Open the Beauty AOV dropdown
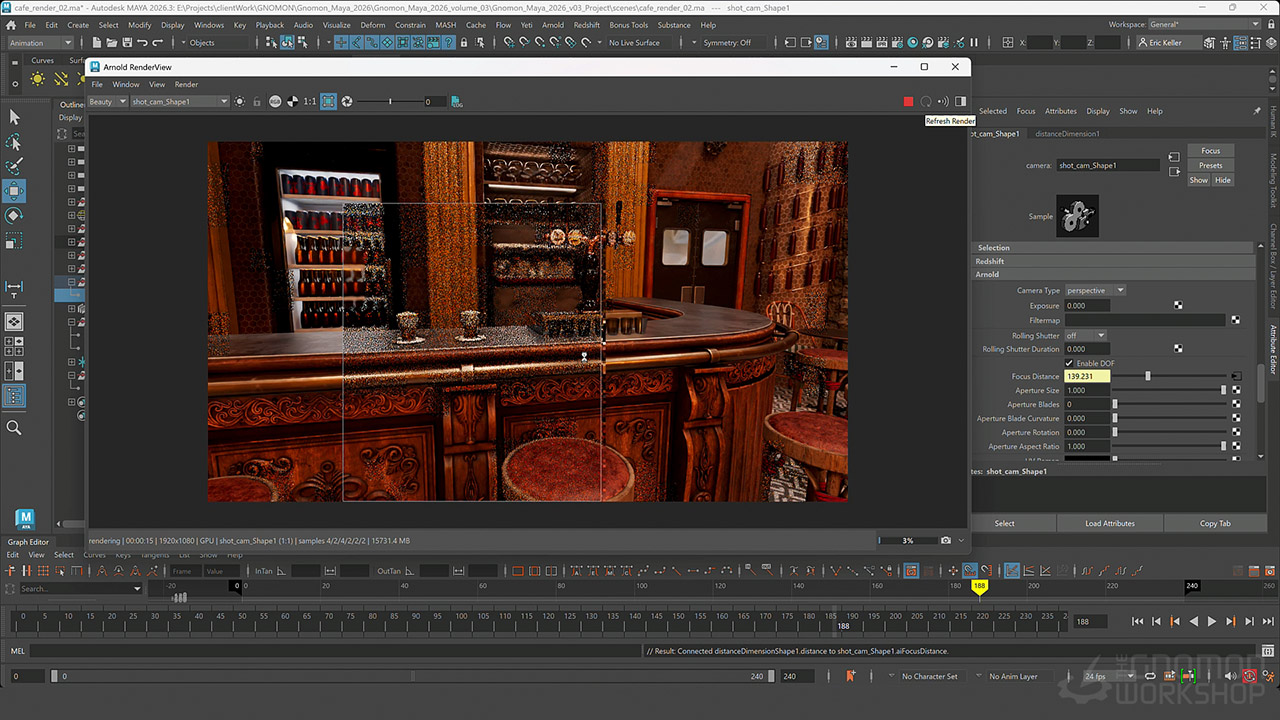The height and width of the screenshot is (720, 1280). [108, 101]
